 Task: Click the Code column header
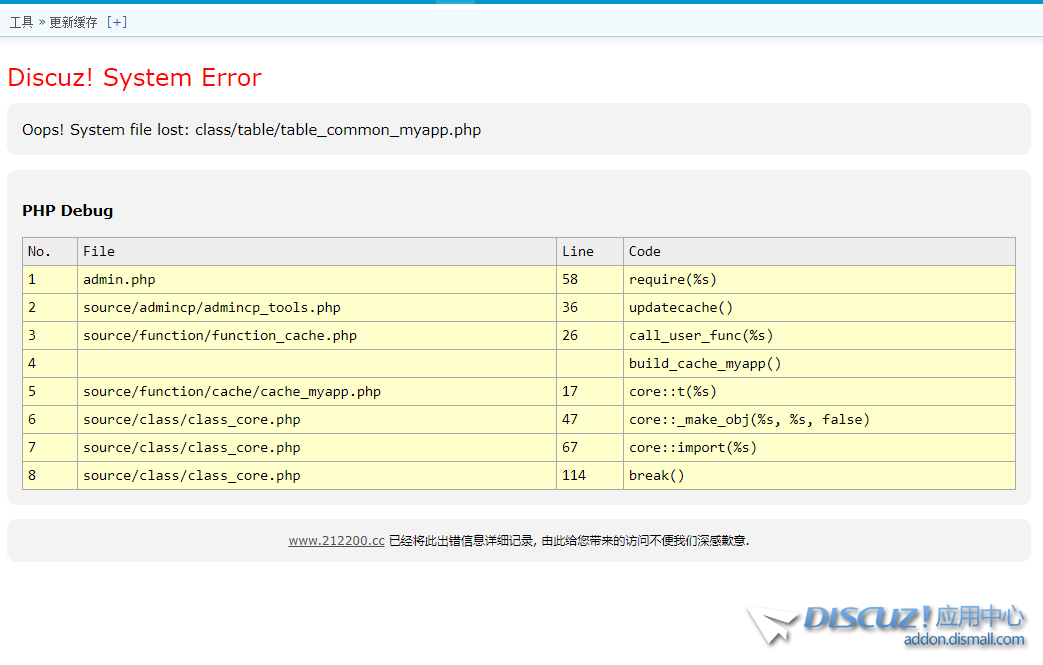pos(645,251)
